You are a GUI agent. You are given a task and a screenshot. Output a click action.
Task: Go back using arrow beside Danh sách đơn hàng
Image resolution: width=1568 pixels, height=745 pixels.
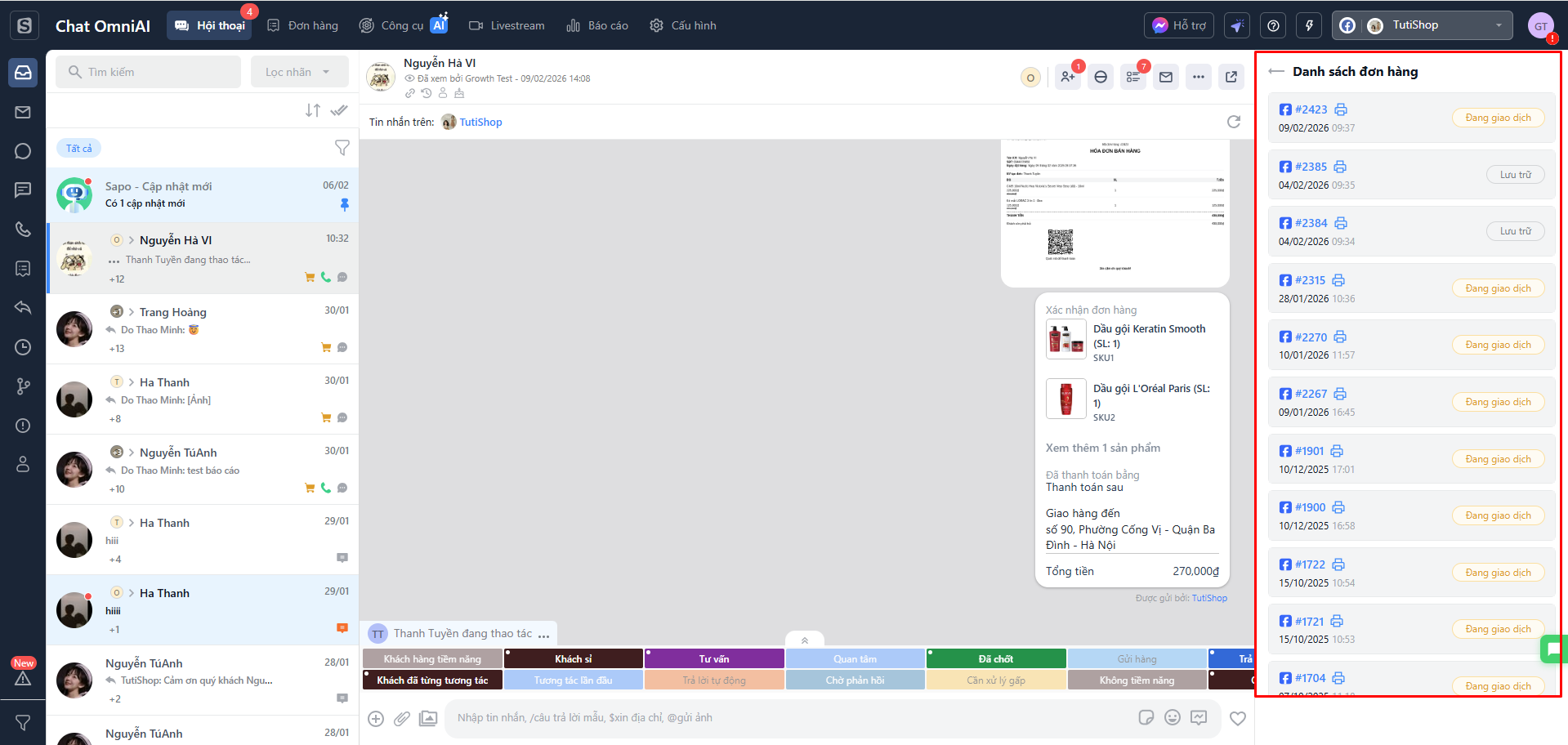[x=1276, y=71]
